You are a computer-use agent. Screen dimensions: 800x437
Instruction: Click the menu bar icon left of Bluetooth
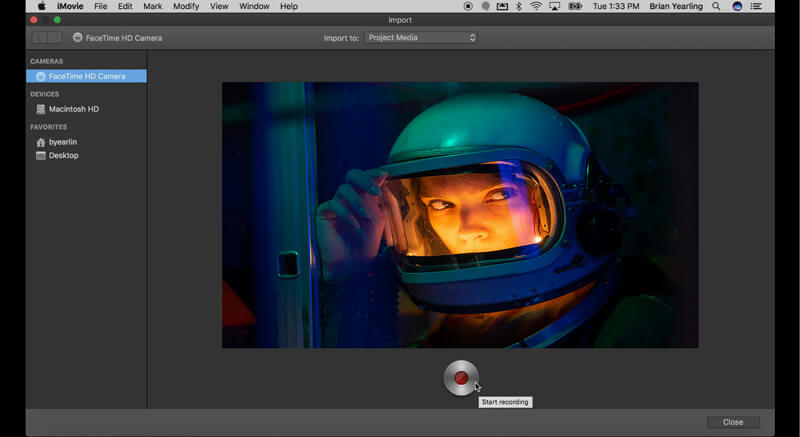click(x=502, y=6)
